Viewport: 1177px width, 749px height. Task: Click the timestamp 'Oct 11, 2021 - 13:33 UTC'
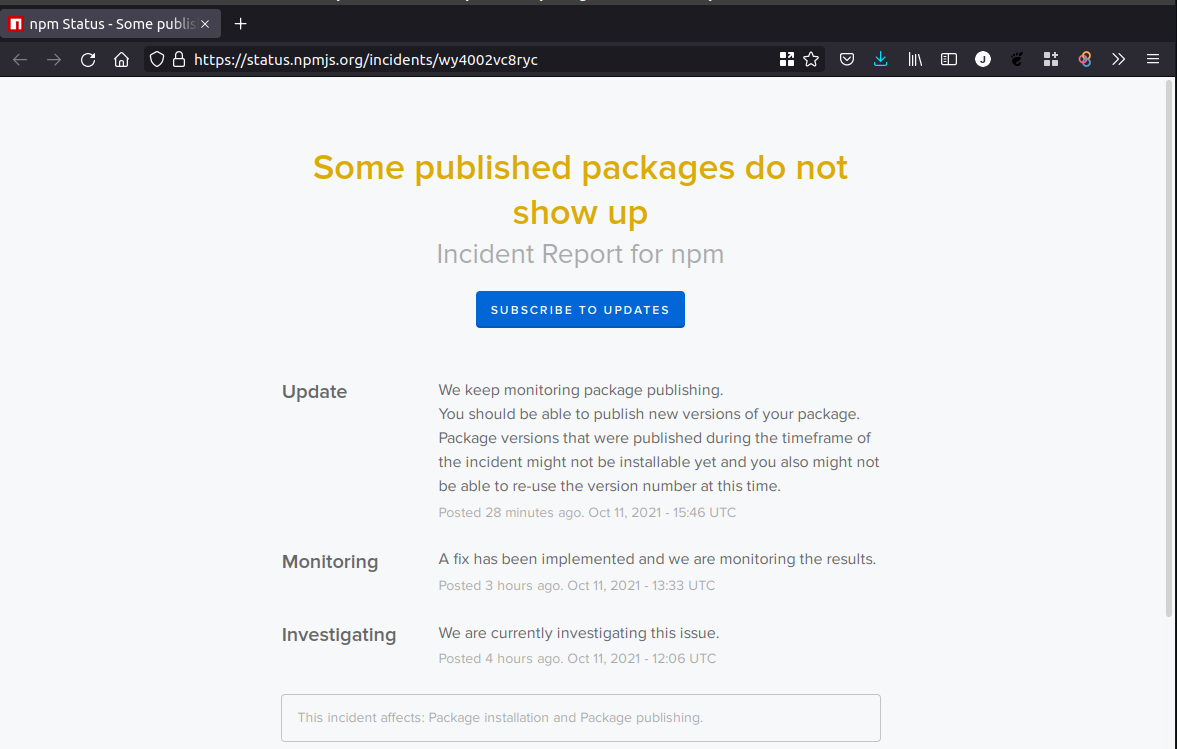coord(641,585)
